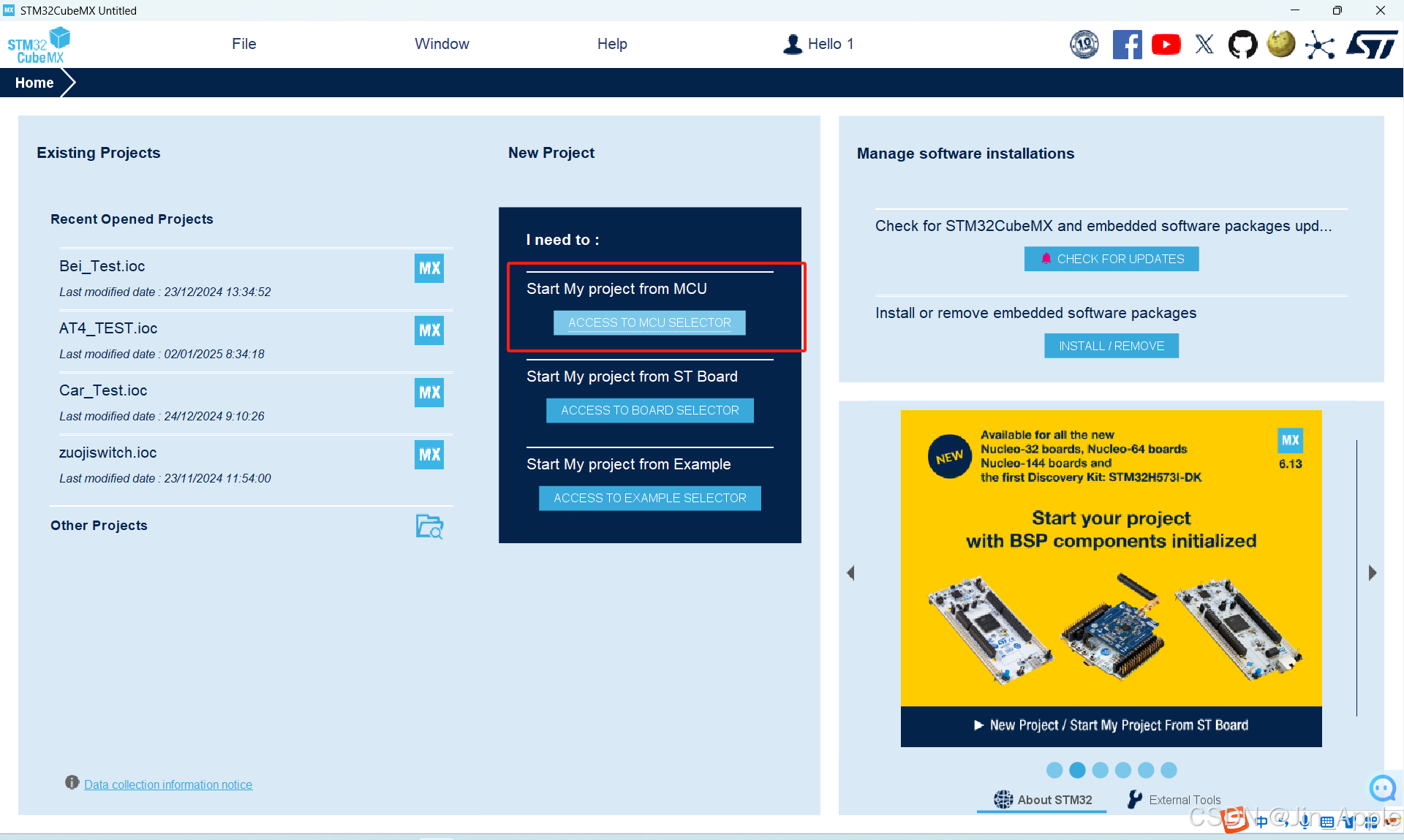Image resolution: width=1404 pixels, height=840 pixels.
Task: Click ACCESS TO MCU SELECTOR button
Action: 649,322
